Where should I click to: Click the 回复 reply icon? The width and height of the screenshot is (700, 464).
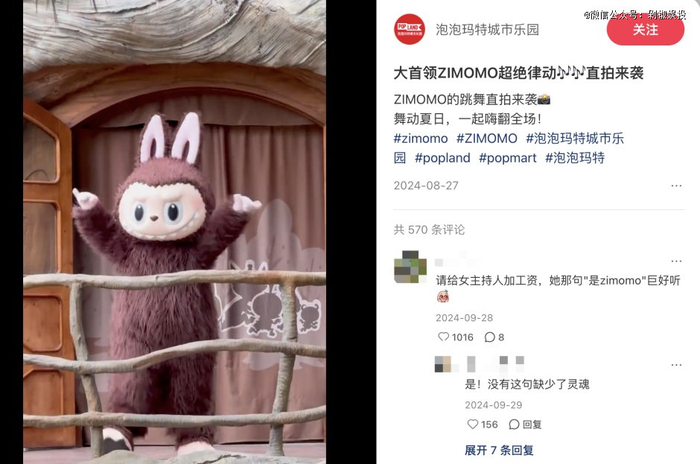click(525, 424)
